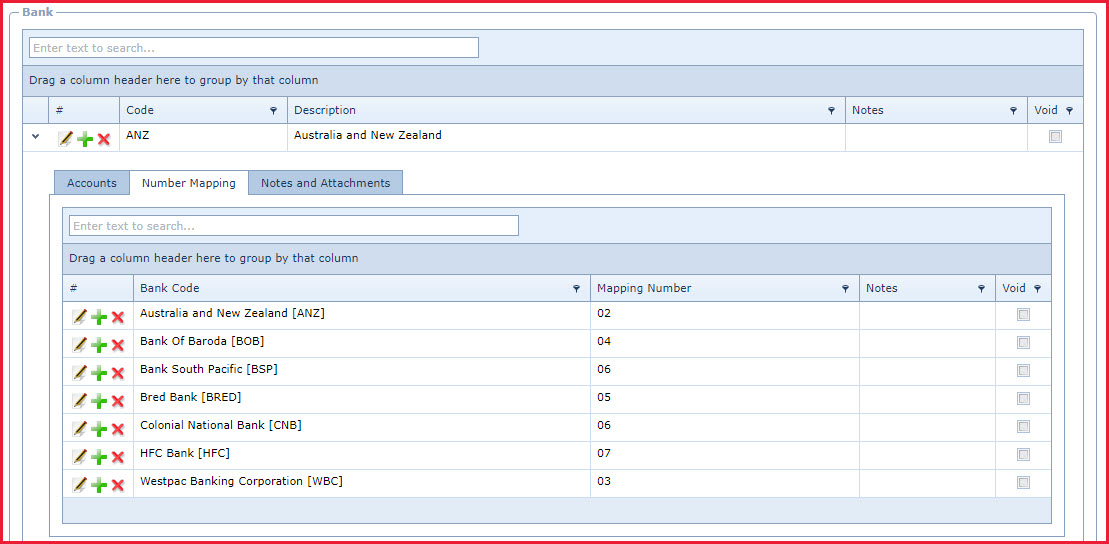
Task: Edit Bank Of Baroda [BOB] mapping
Action: point(79,345)
